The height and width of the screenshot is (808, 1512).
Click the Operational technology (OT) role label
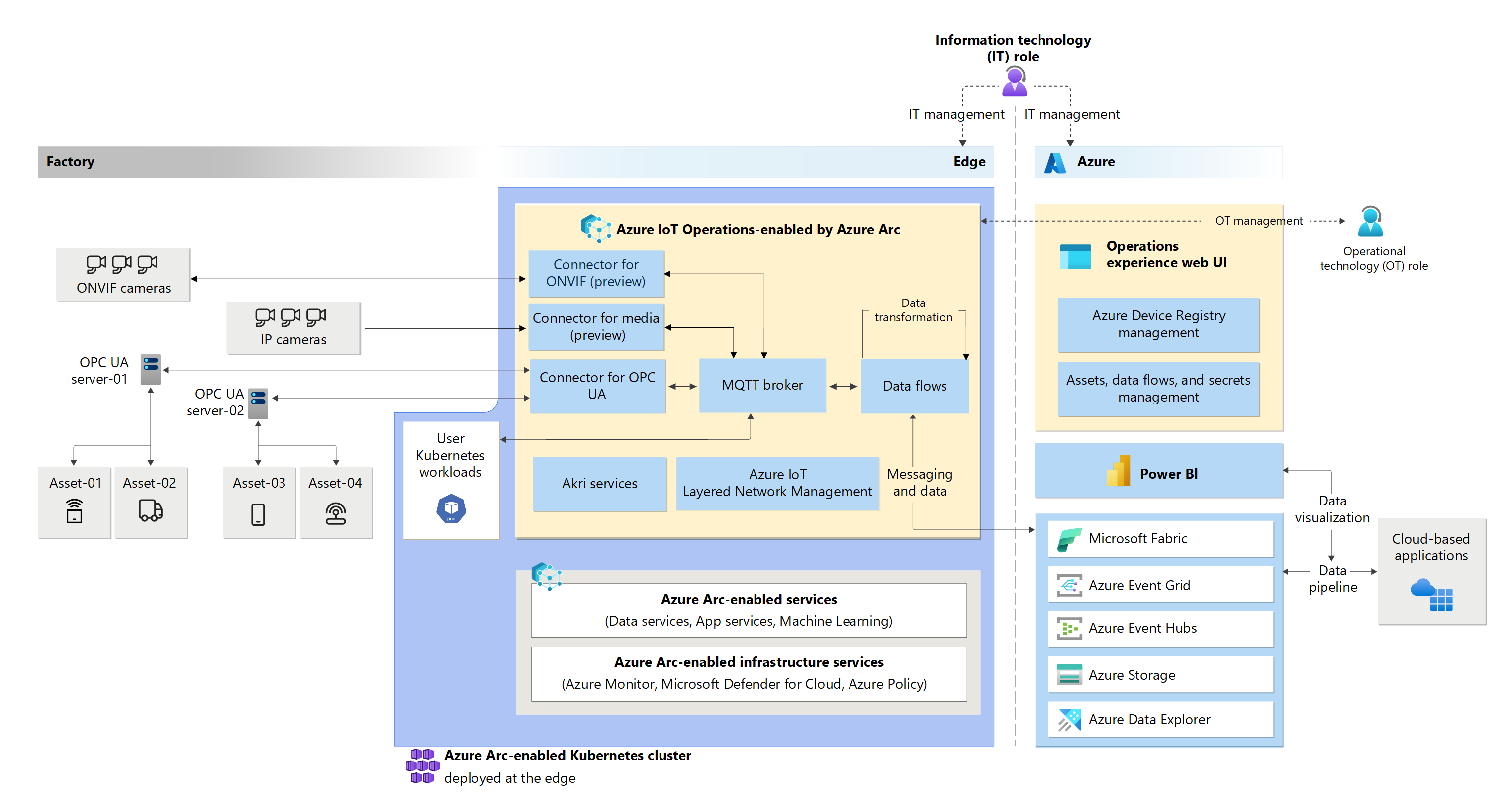[1373, 259]
